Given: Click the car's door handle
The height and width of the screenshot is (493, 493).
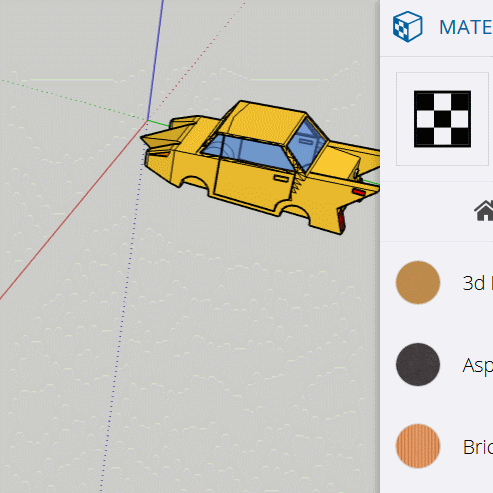Looking at the screenshot, I should pyautogui.click(x=281, y=178).
